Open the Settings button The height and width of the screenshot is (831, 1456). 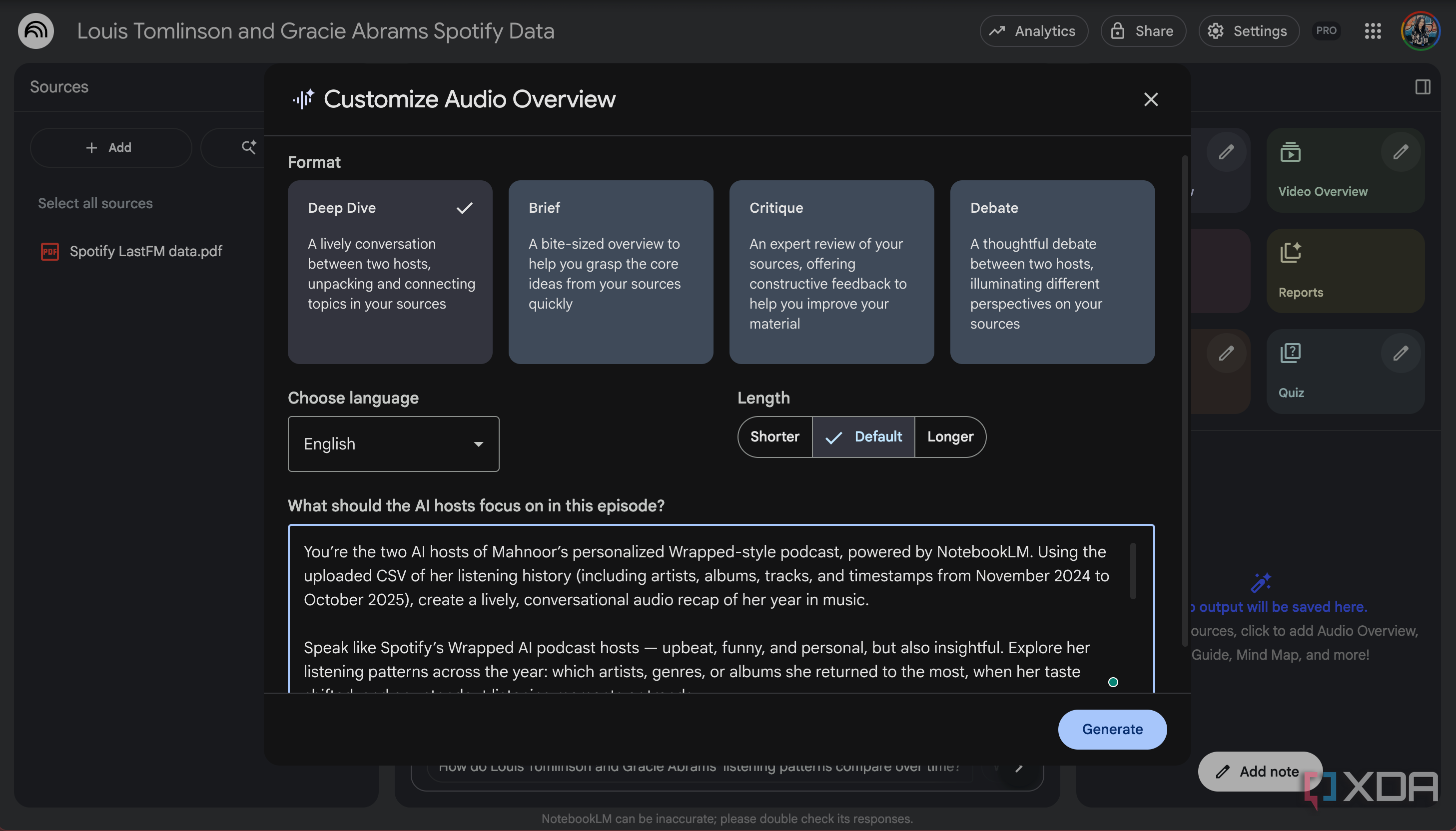coord(1248,31)
